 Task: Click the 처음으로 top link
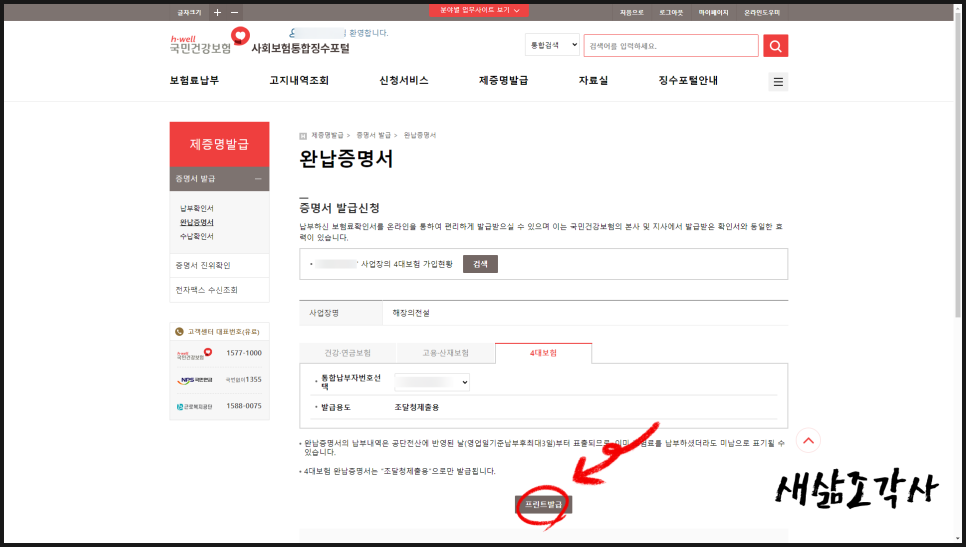pyautogui.click(x=631, y=12)
